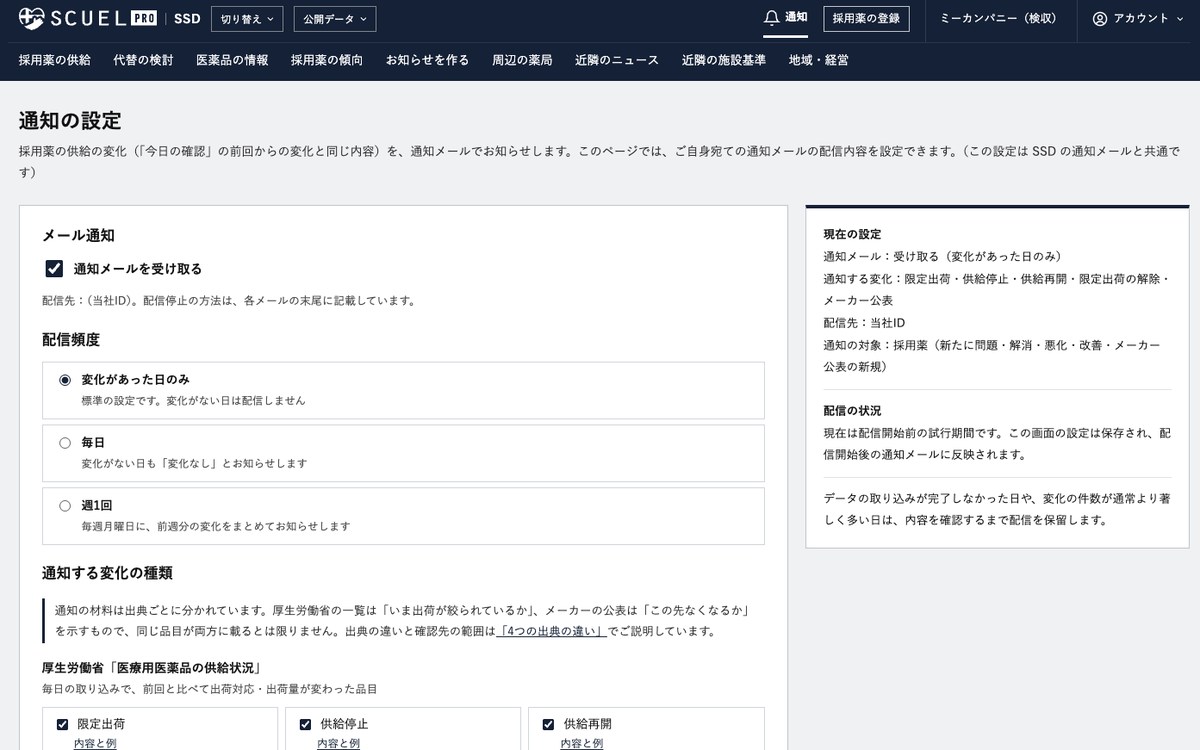The width and height of the screenshot is (1200, 750).
Task: Open 内容と例 link under 供給停止
Action: 338,743
